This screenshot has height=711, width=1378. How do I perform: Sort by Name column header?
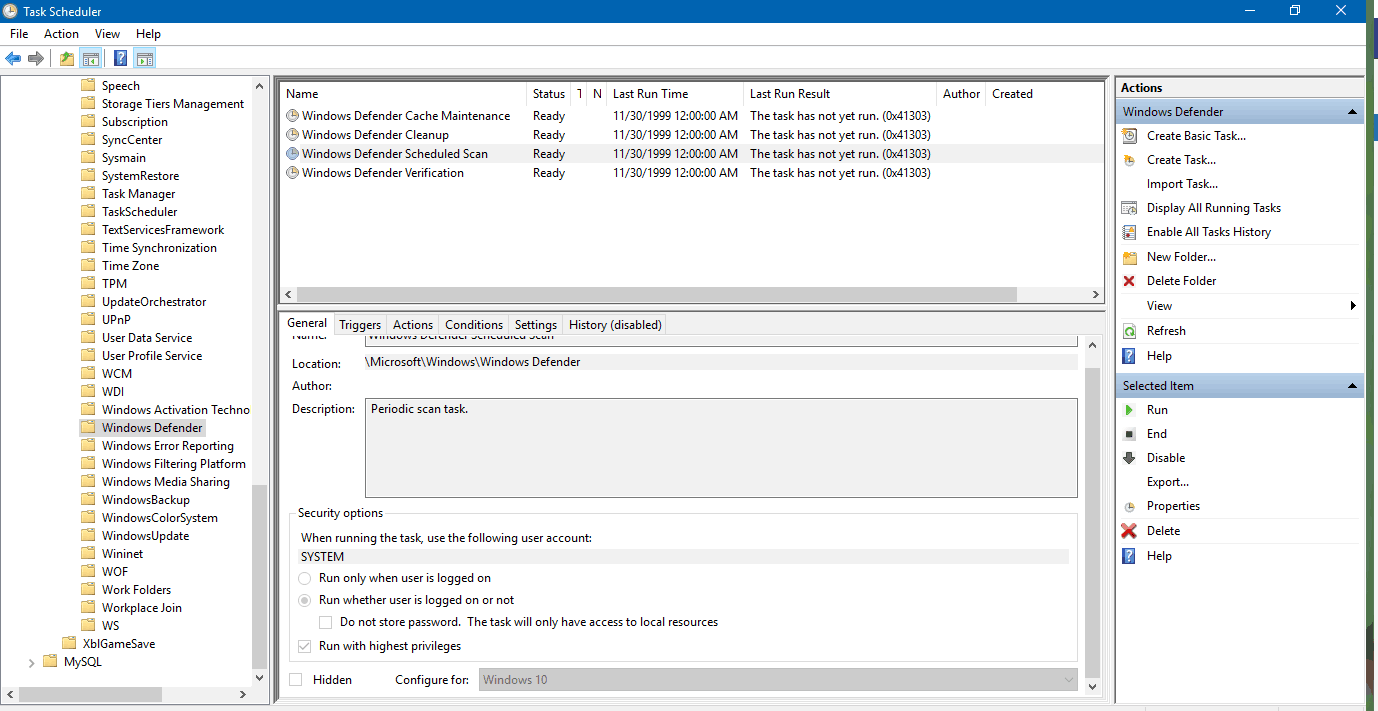(x=403, y=94)
